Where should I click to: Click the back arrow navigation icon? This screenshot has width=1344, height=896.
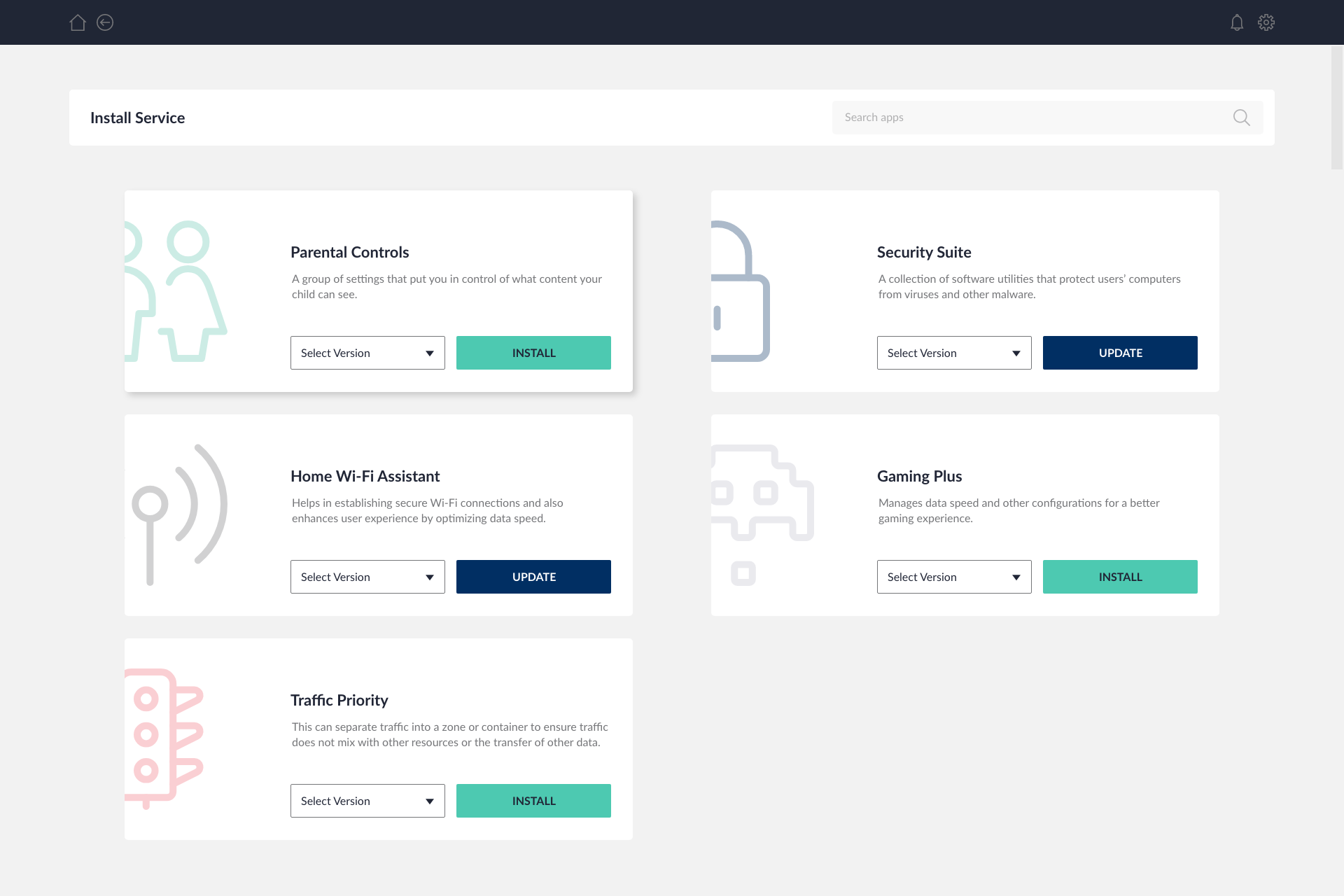pos(105,22)
